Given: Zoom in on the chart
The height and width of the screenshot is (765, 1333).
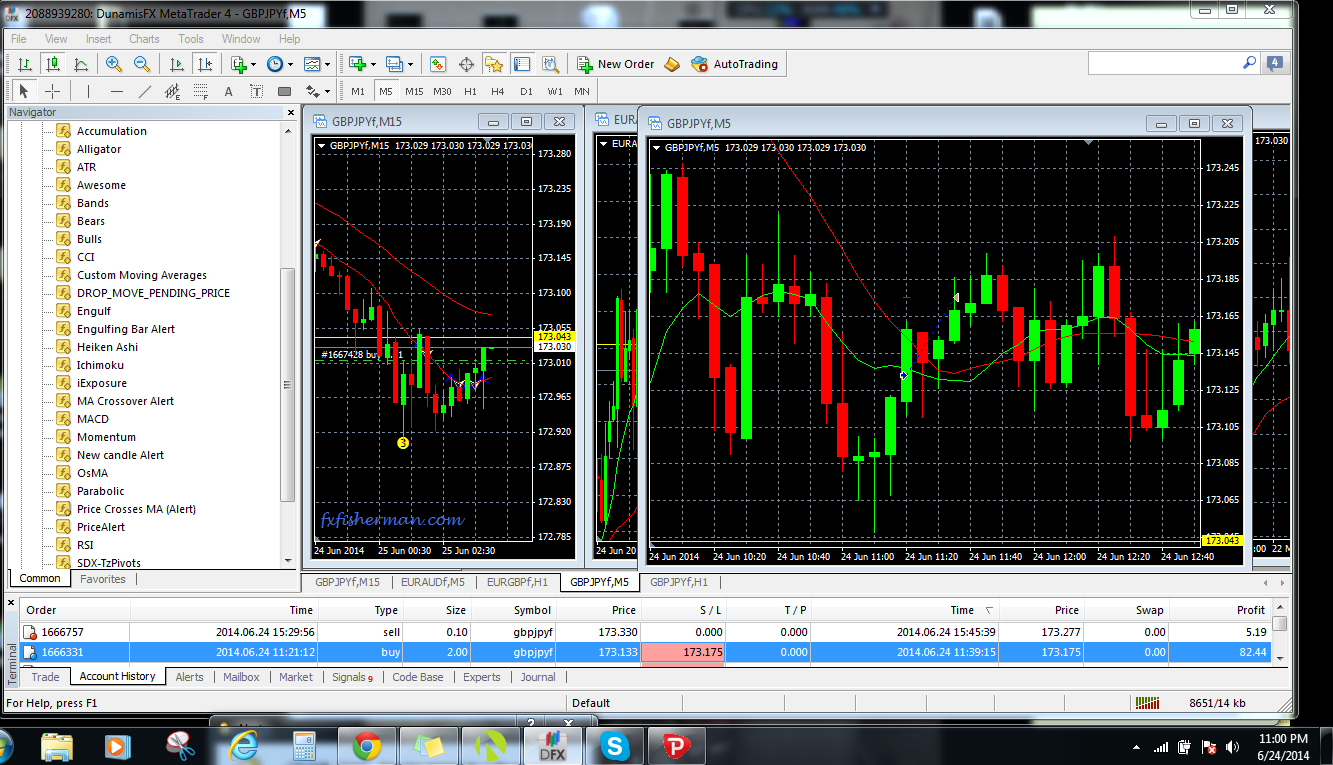Looking at the screenshot, I should click(x=114, y=64).
